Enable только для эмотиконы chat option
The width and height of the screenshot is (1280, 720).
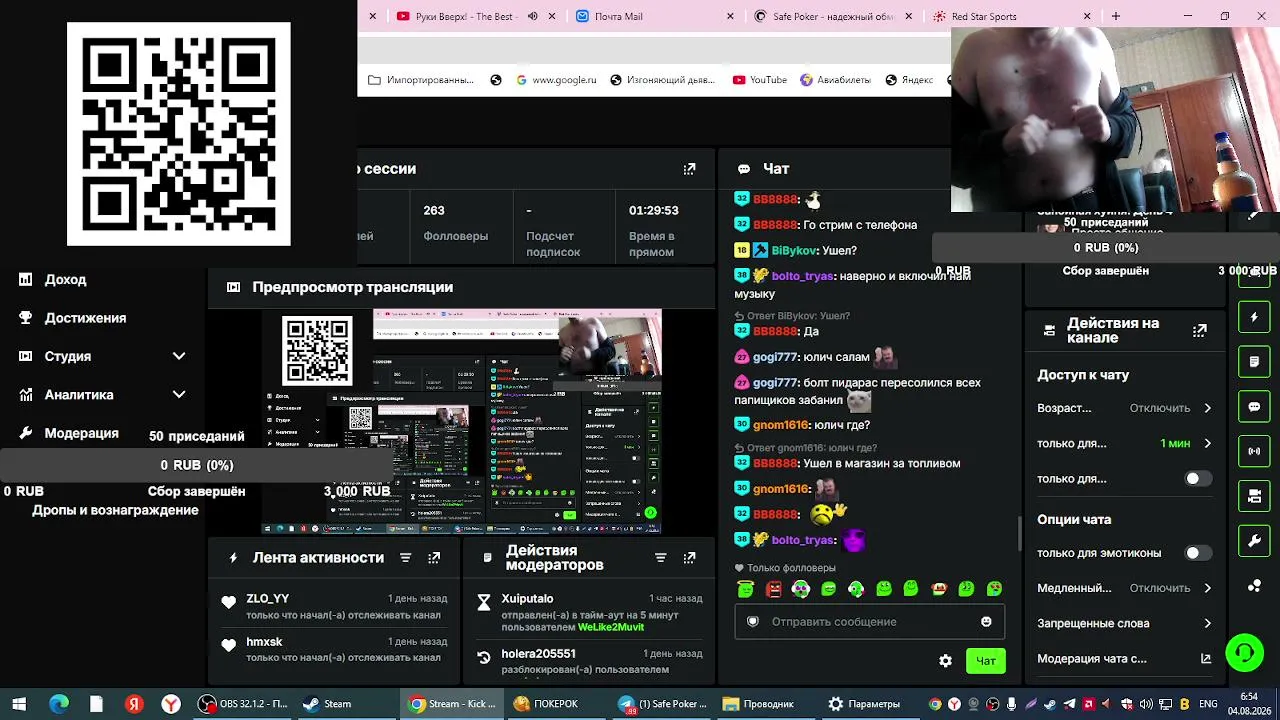click(x=1198, y=553)
